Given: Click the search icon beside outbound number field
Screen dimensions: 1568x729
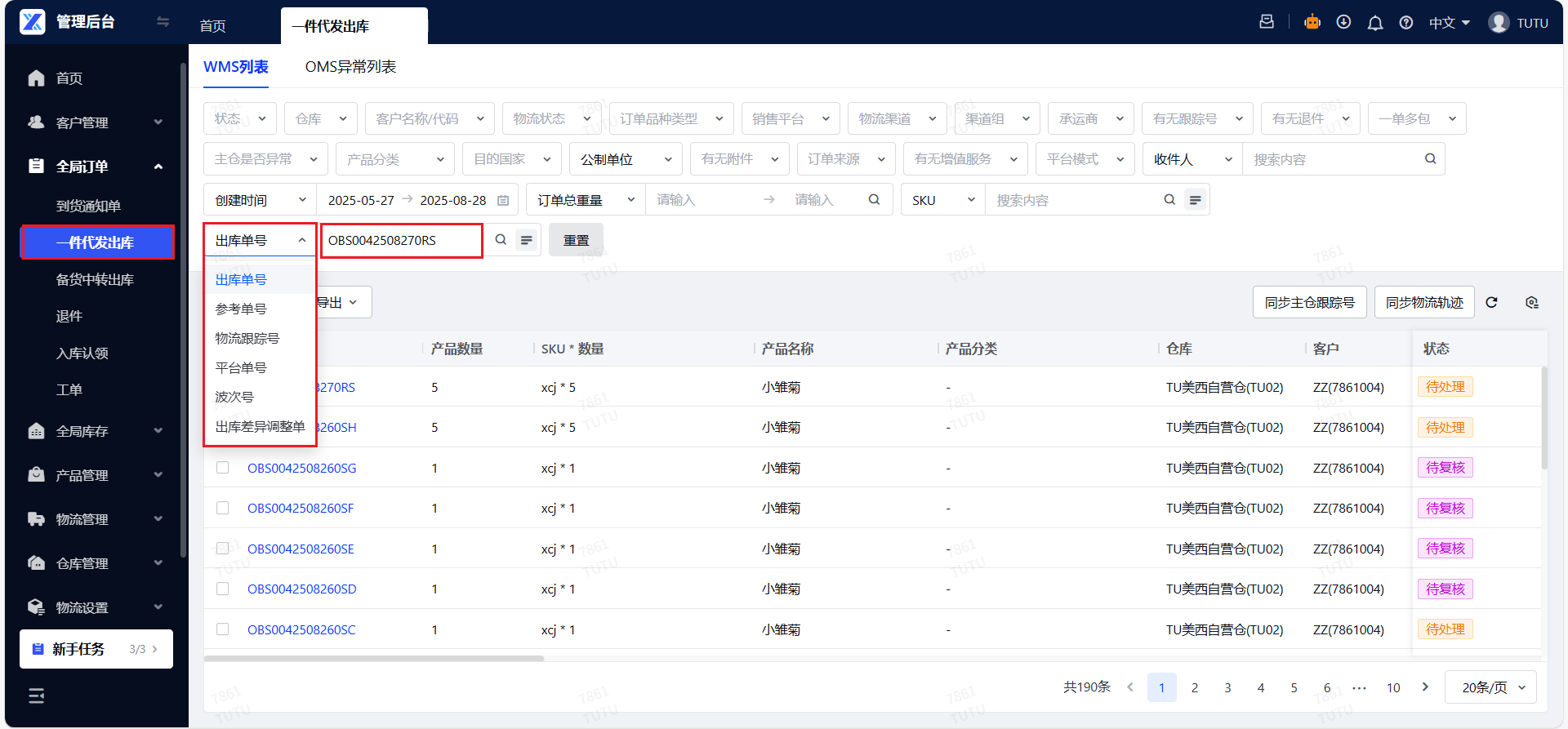Looking at the screenshot, I should click(501, 240).
